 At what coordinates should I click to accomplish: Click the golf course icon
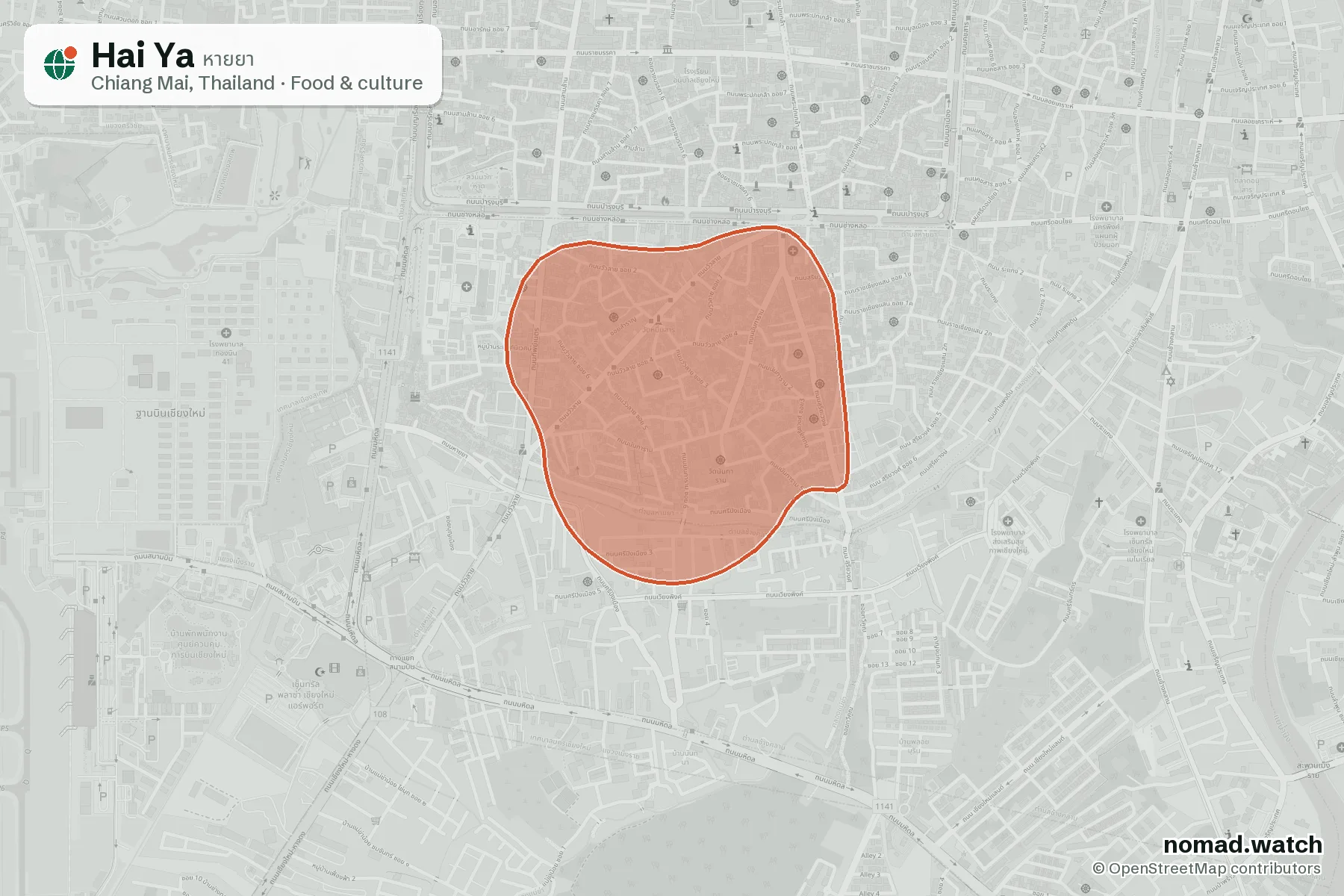coord(305,162)
